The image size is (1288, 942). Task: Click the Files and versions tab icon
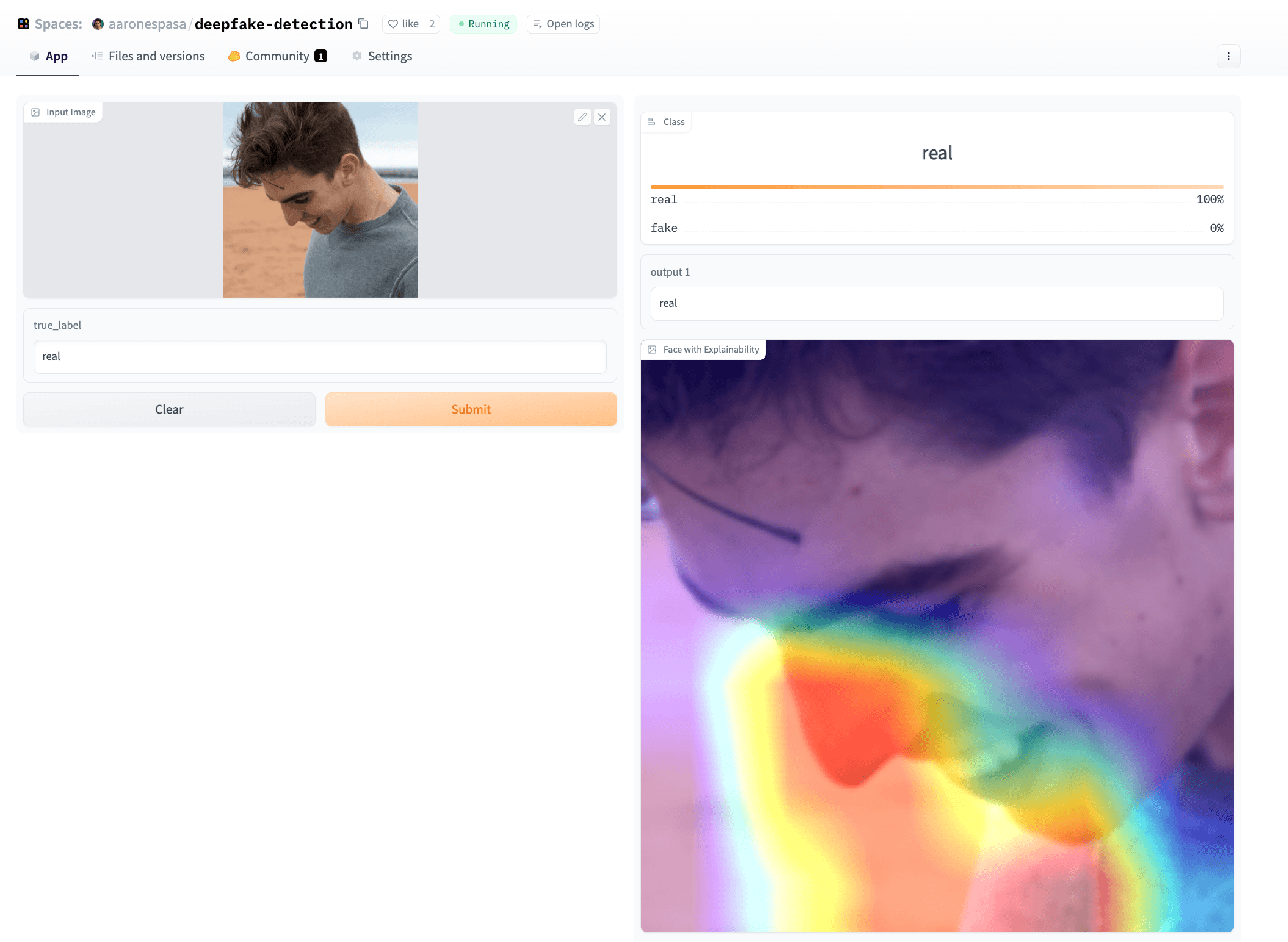tap(97, 56)
